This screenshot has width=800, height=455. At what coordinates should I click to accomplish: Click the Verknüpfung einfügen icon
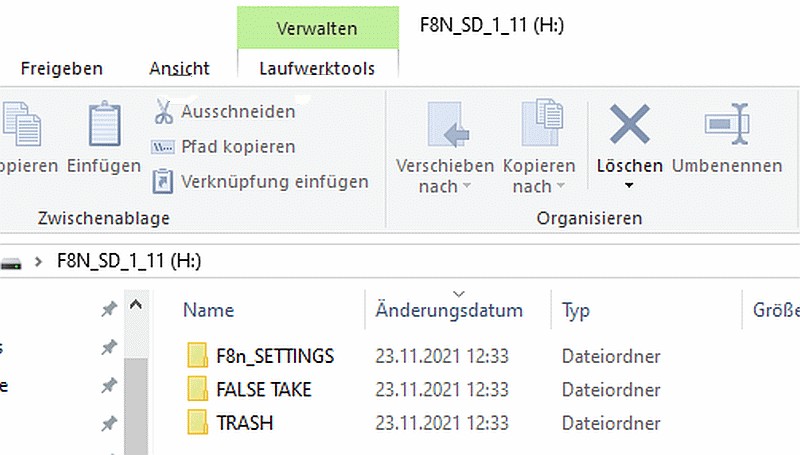click(163, 182)
